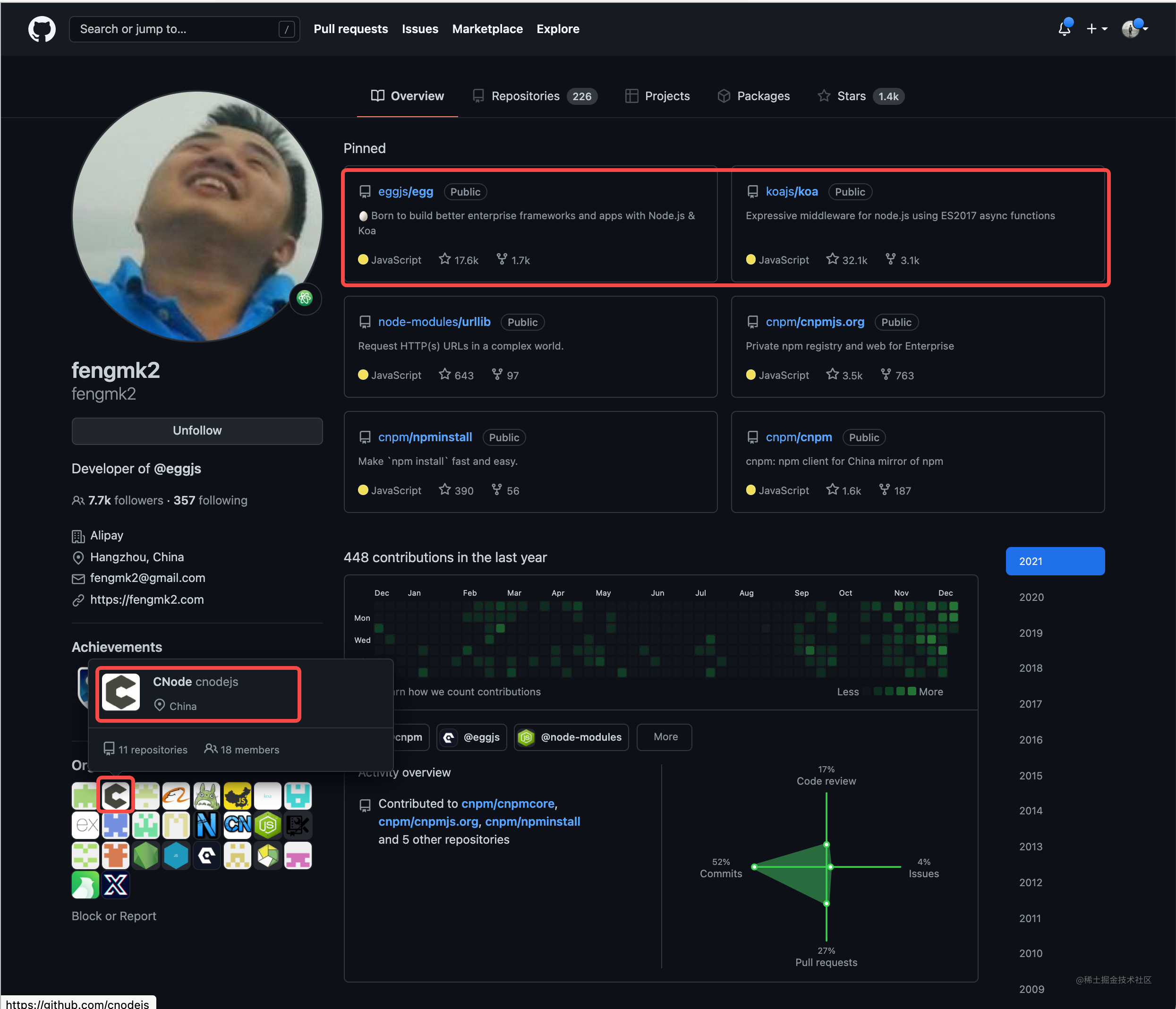Screen dimensions: 1176x1009
Task: Open the Alibaba orange logo organization
Action: click(x=176, y=795)
